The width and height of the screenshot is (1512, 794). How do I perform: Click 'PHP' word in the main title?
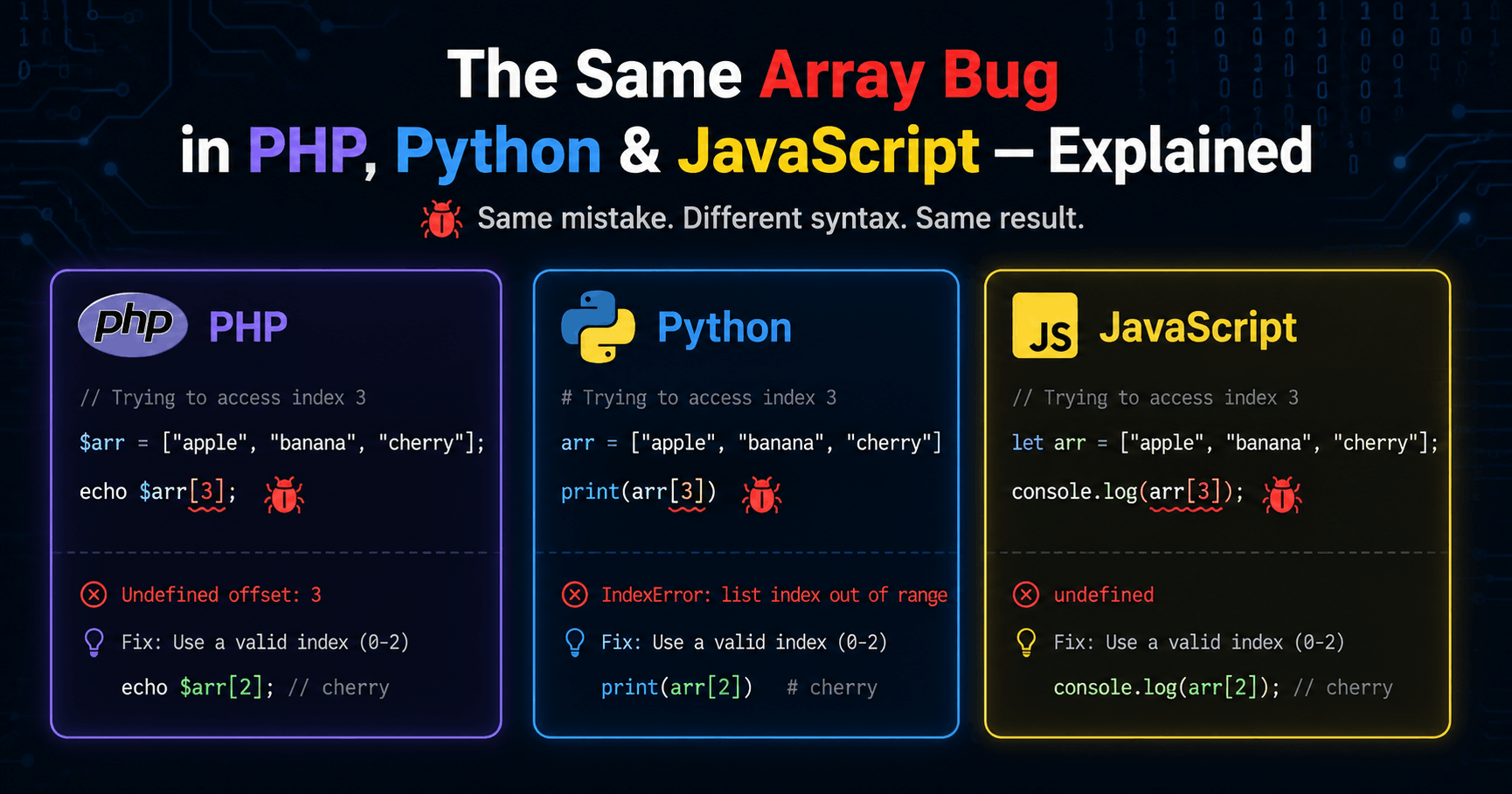(307, 151)
